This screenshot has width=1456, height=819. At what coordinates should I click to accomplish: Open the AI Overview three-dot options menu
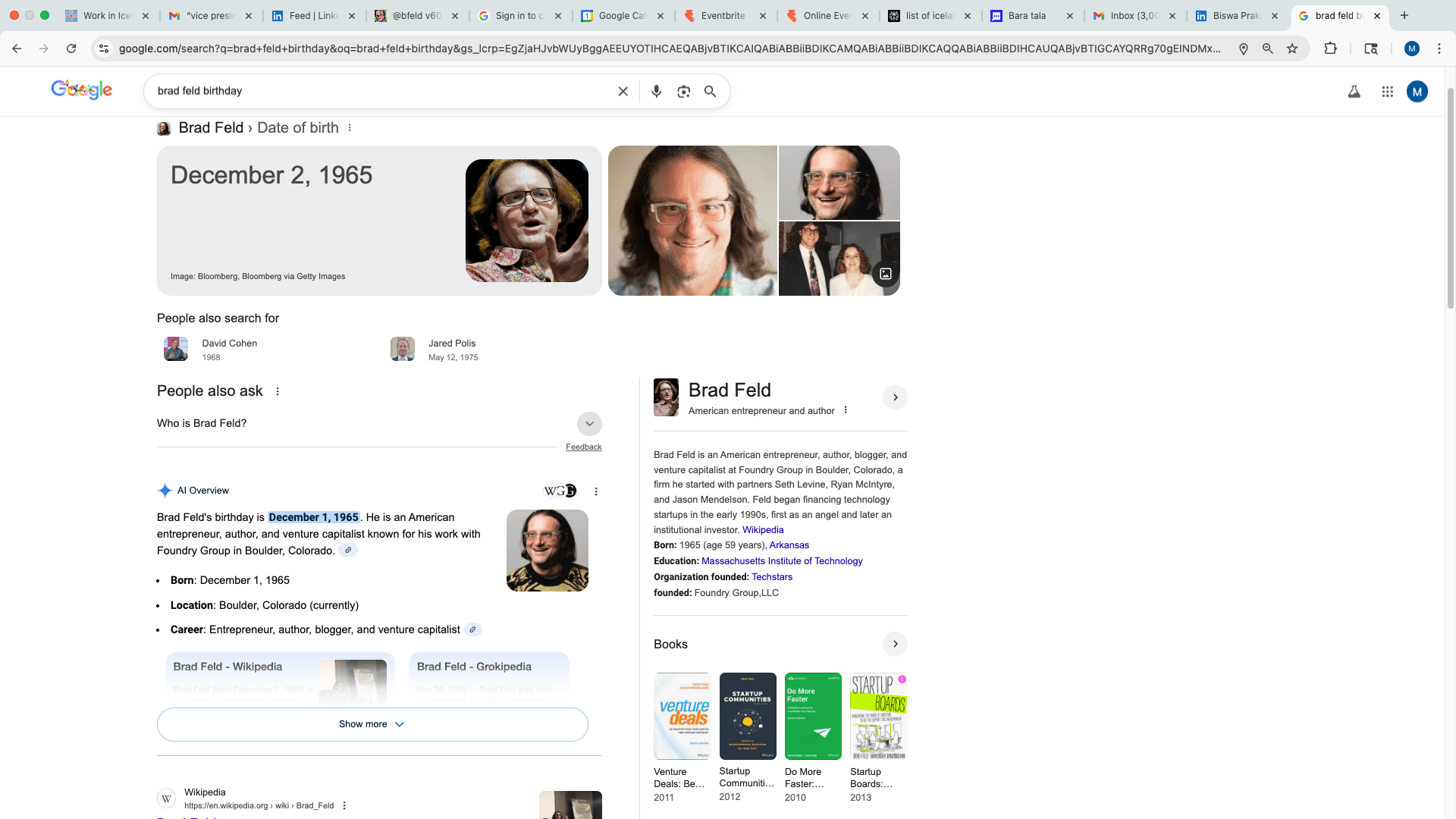click(x=596, y=491)
